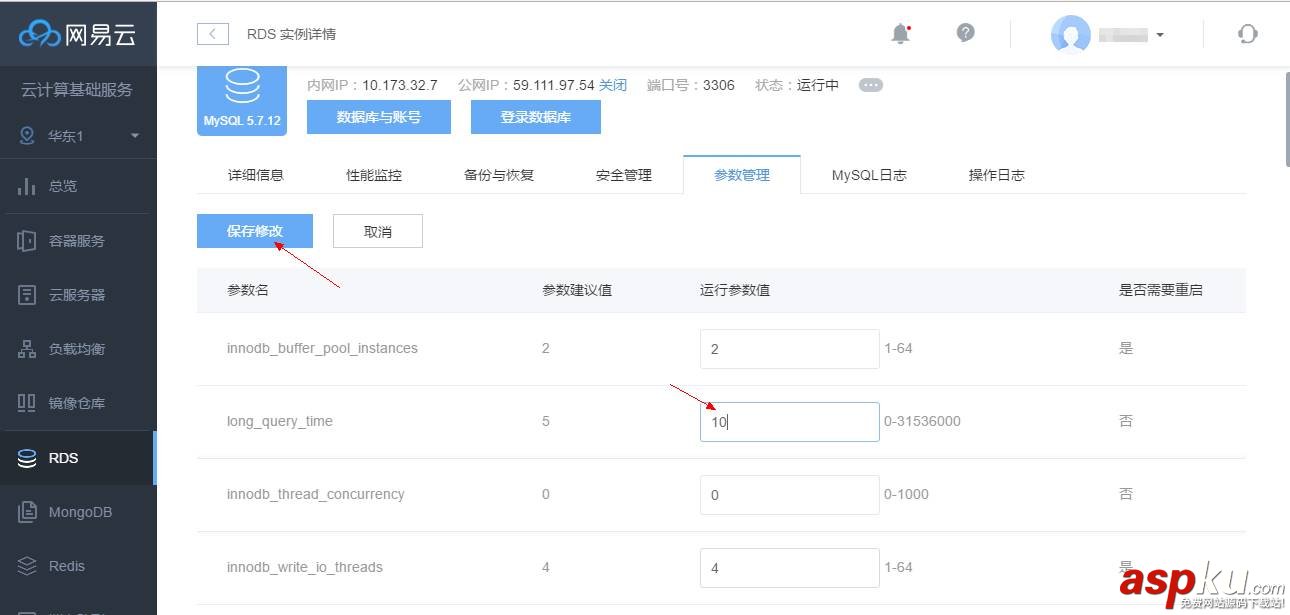1290x615 pixels.
Task: Click the long_query_time value field
Action: pyautogui.click(x=789, y=422)
